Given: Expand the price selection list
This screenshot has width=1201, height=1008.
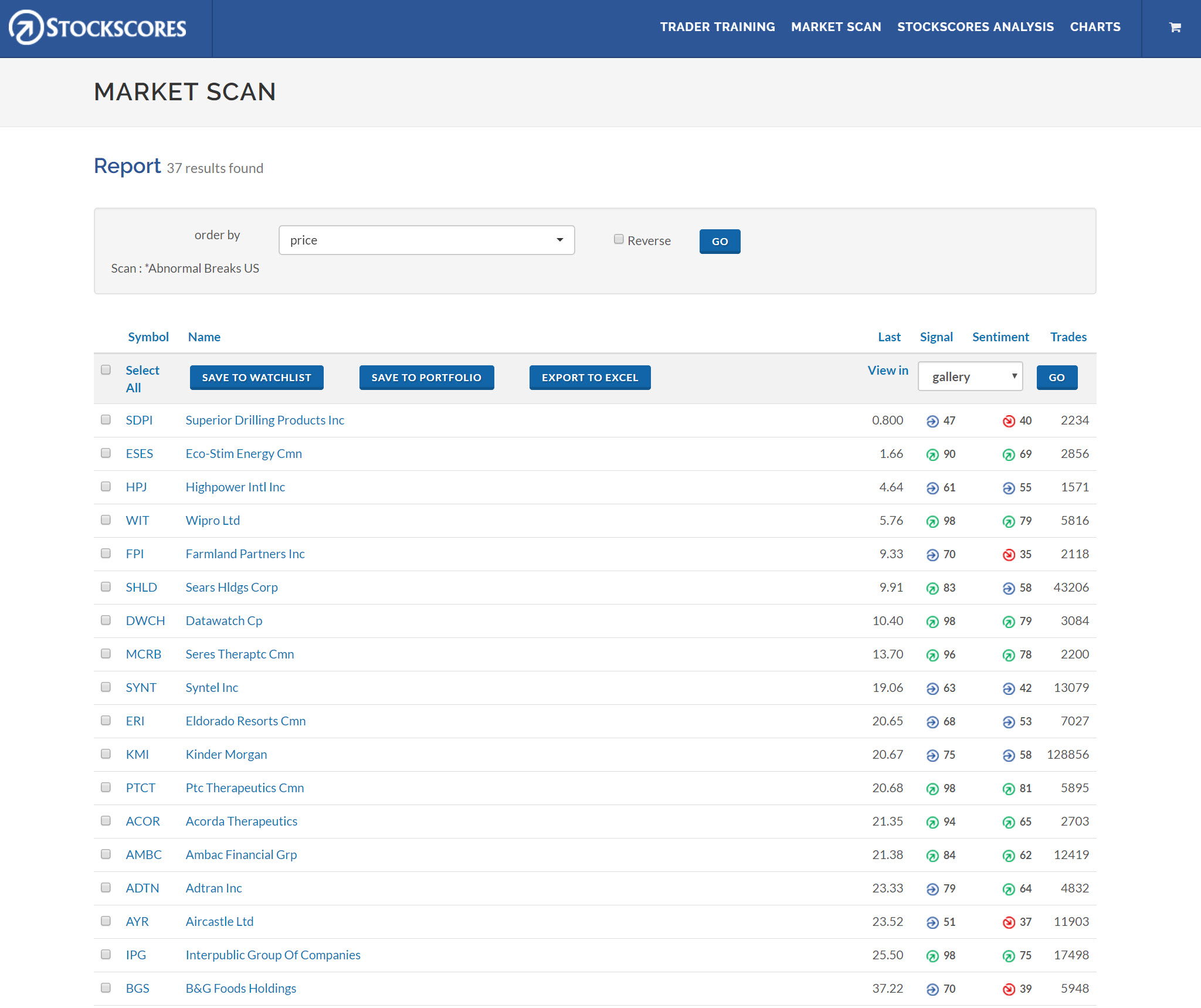Looking at the screenshot, I should tap(426, 240).
